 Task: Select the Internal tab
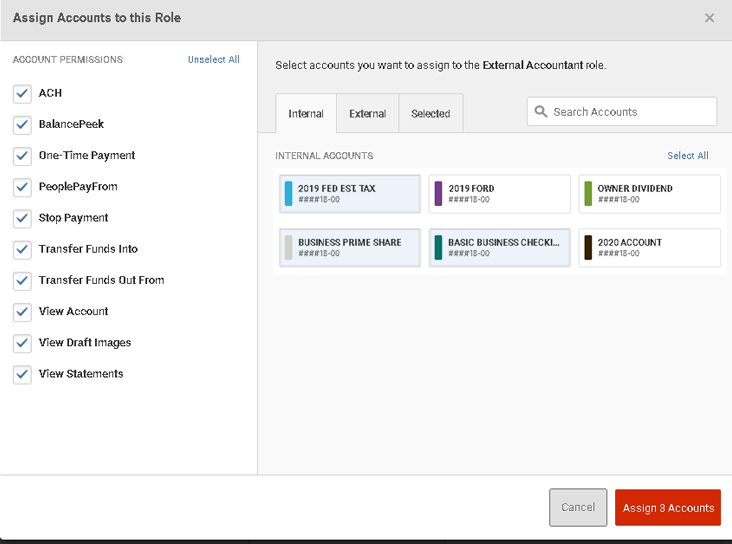click(x=306, y=113)
